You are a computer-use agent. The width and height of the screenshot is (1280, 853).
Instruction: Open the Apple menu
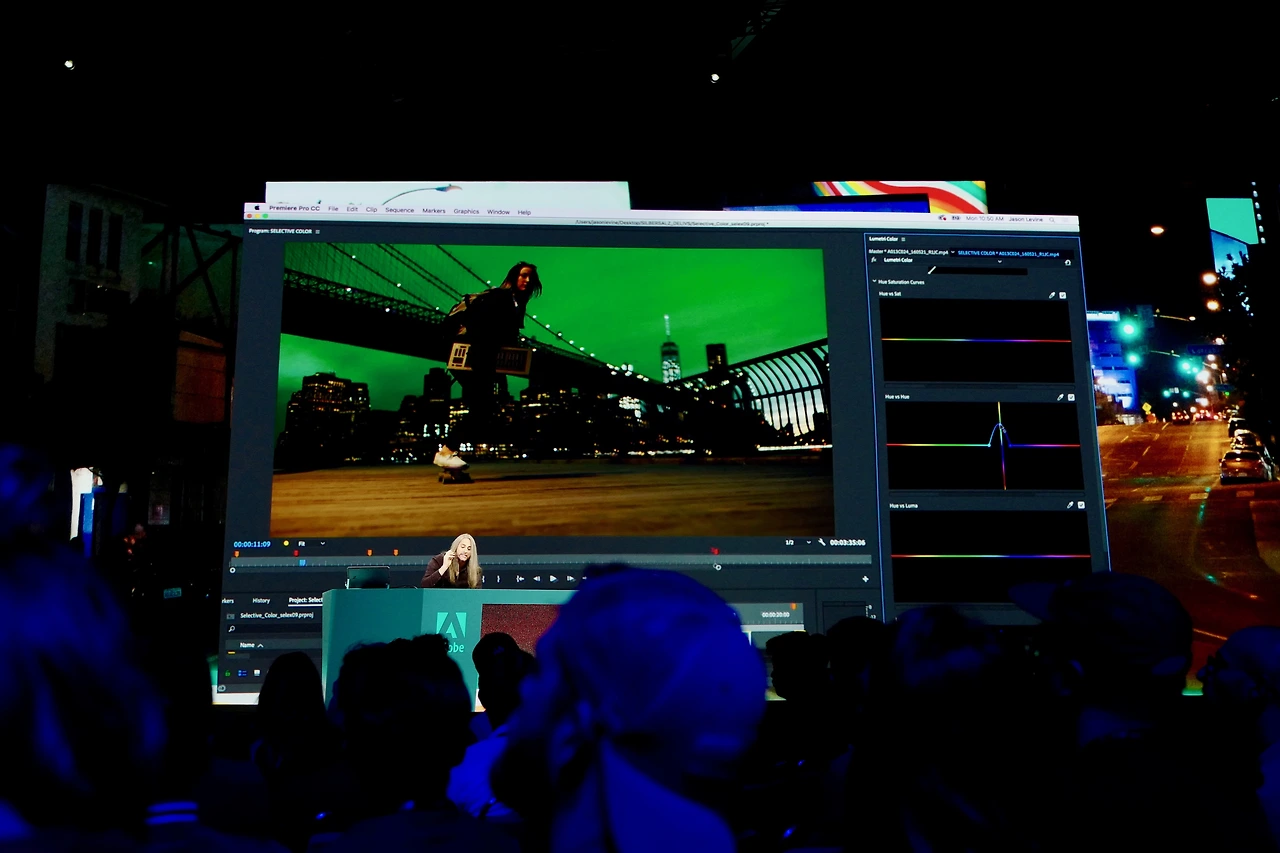click(x=258, y=208)
